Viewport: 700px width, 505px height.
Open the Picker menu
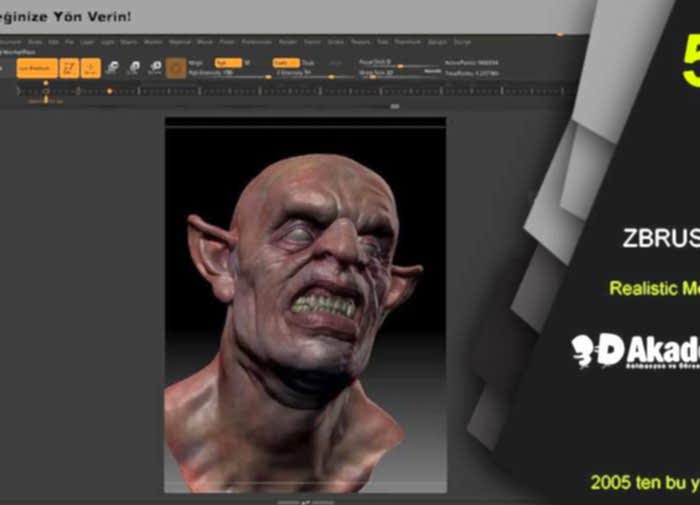227,42
